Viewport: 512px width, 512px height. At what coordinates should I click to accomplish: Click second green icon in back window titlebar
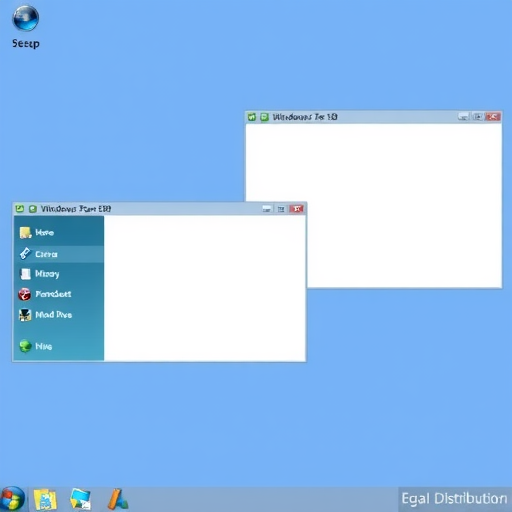tap(264, 117)
